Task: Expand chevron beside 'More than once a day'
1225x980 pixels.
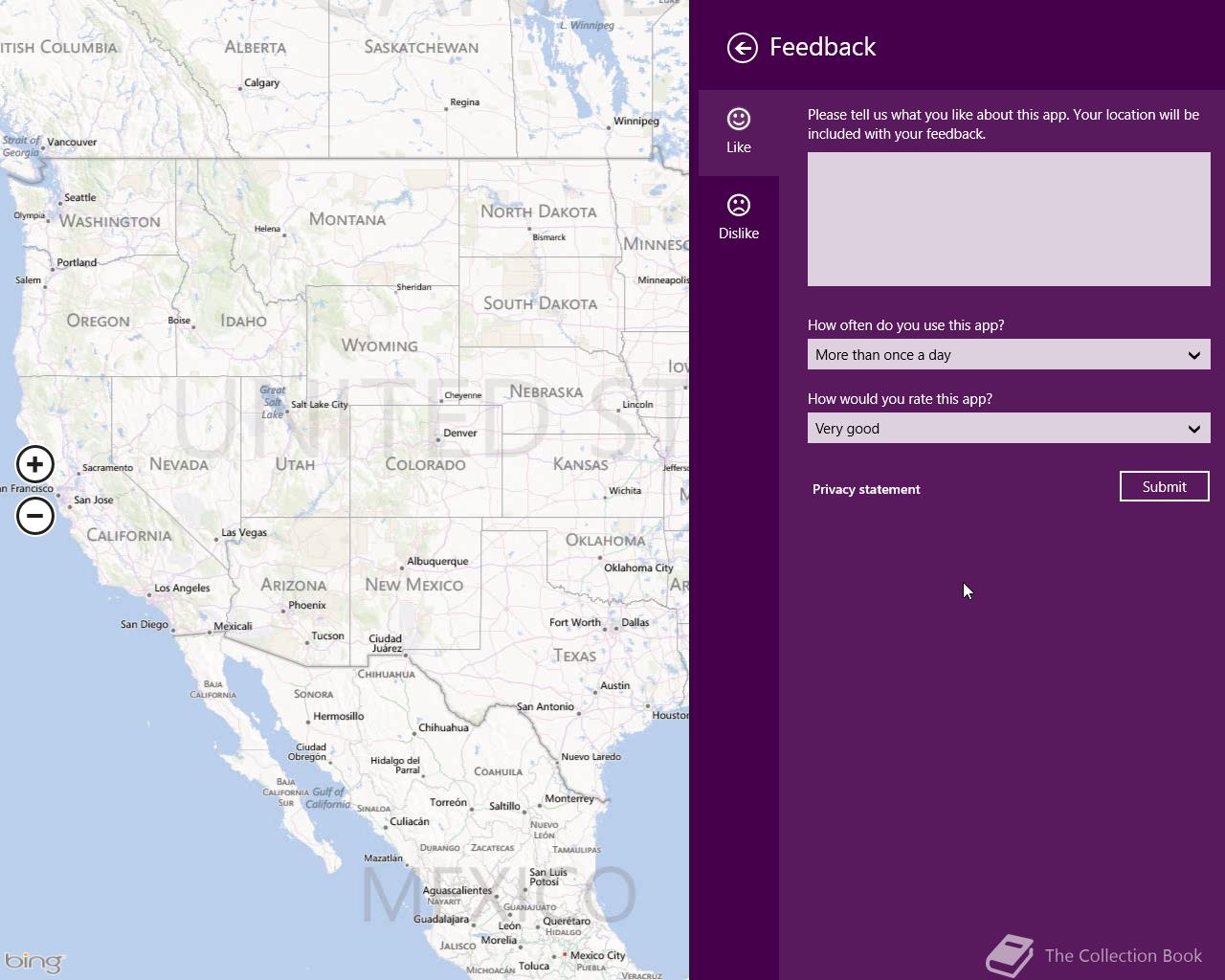Action: [1193, 355]
